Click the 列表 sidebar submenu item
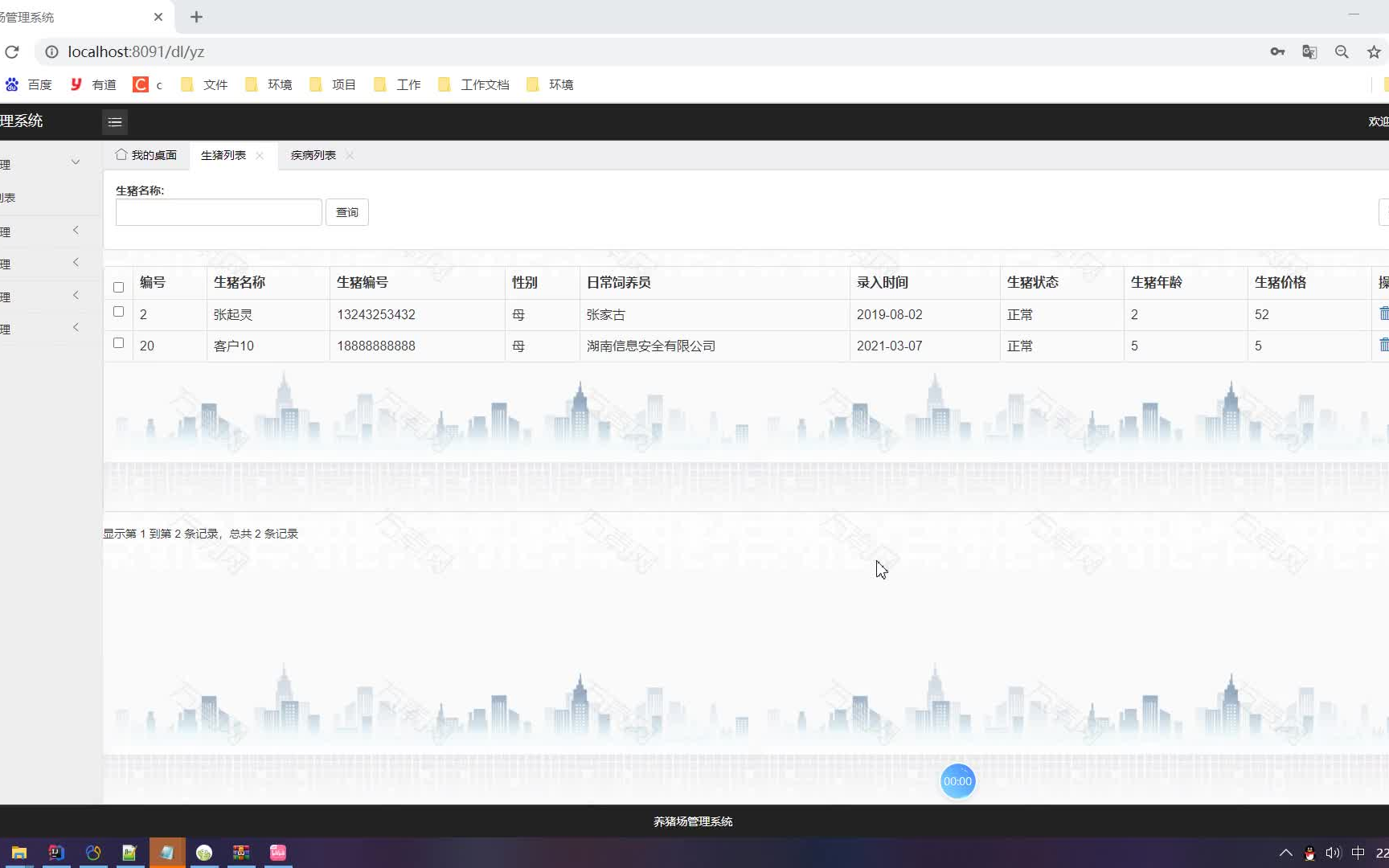The width and height of the screenshot is (1389, 868). tap(8, 198)
